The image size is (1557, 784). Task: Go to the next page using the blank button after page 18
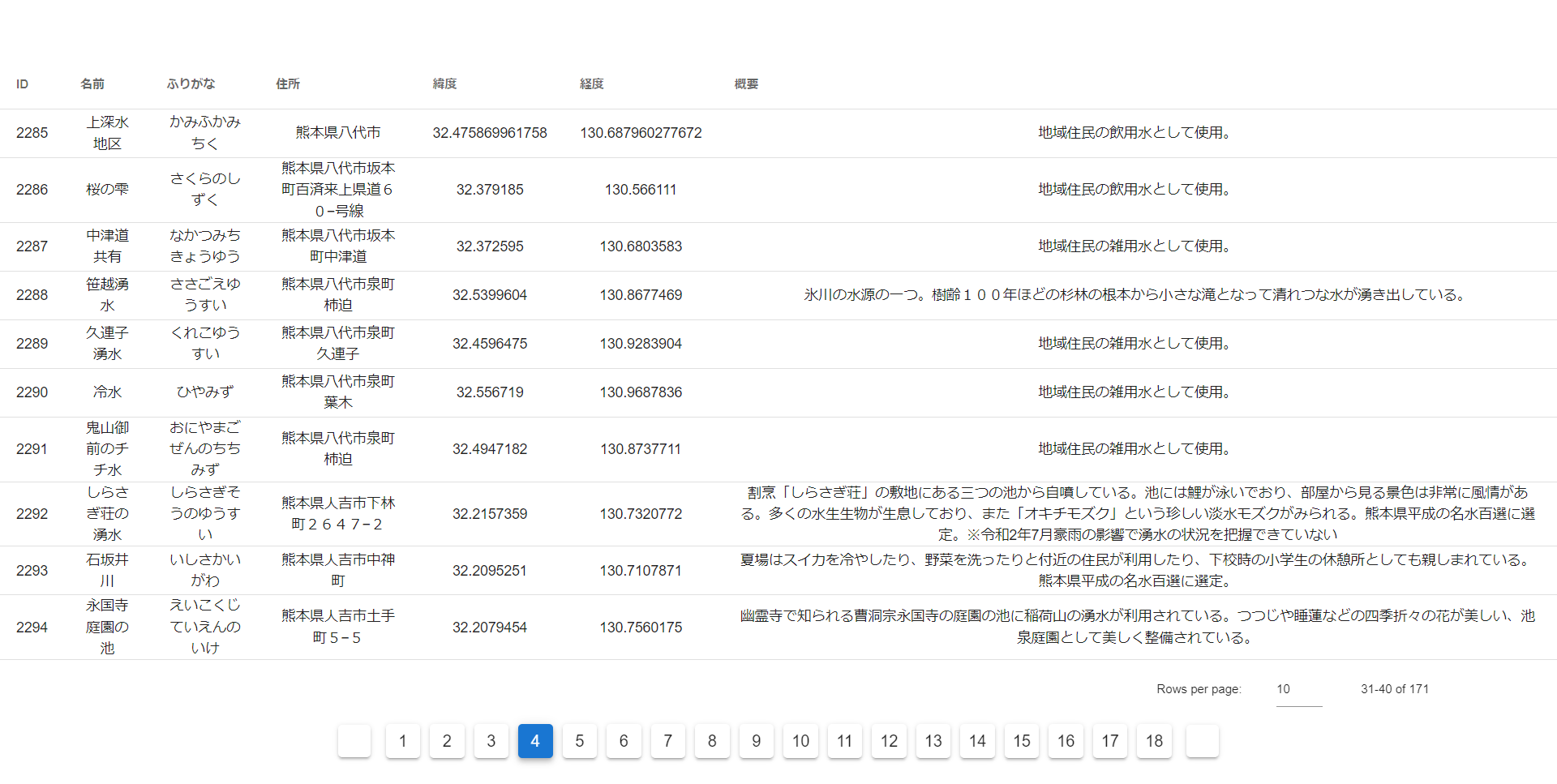(1202, 741)
